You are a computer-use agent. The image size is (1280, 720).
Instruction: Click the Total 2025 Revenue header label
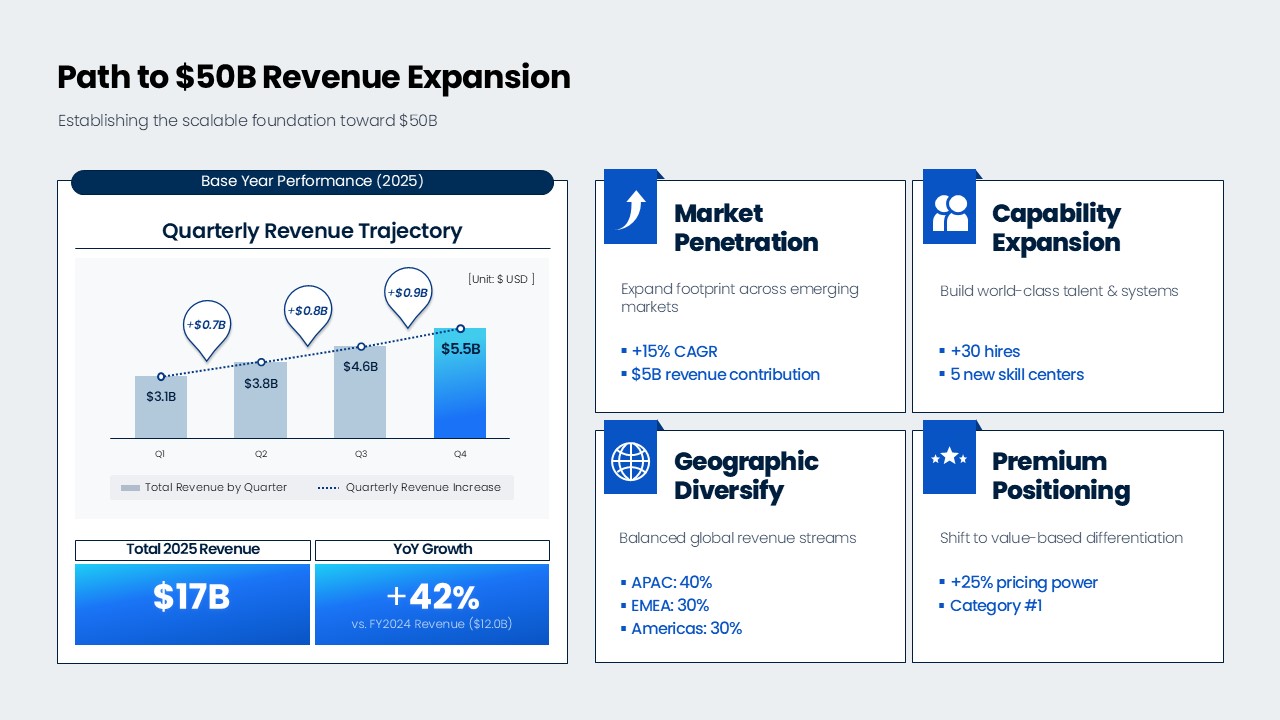(x=193, y=550)
